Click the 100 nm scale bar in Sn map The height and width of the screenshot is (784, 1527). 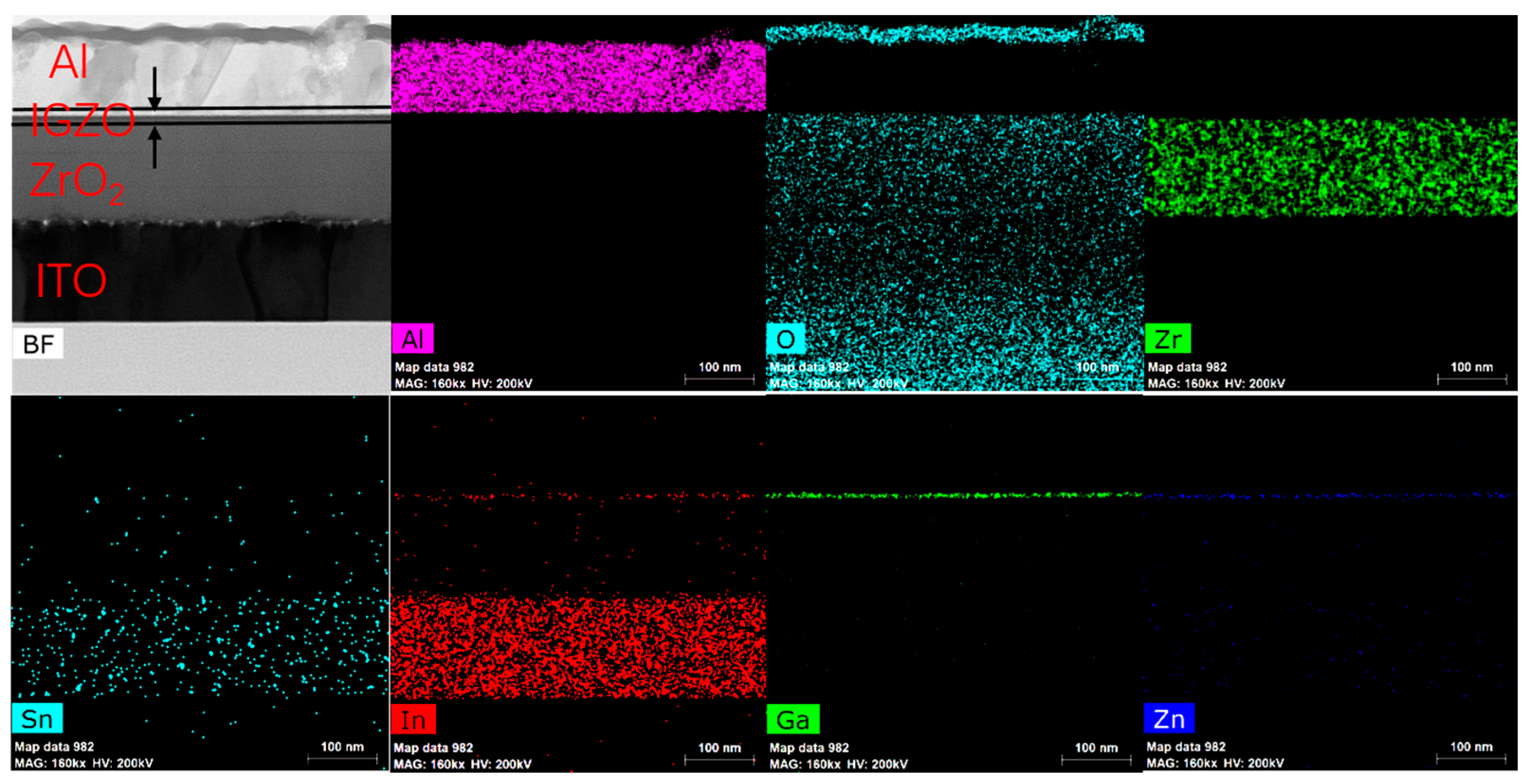[x=342, y=757]
